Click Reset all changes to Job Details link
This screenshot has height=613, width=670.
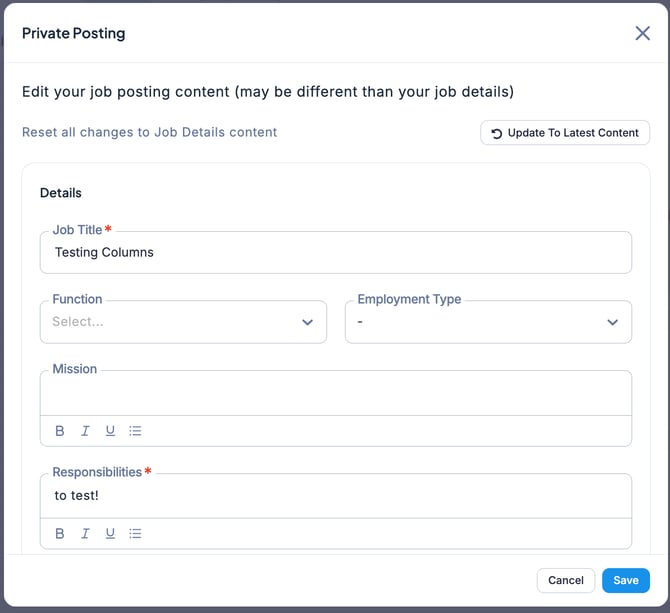[150, 132]
